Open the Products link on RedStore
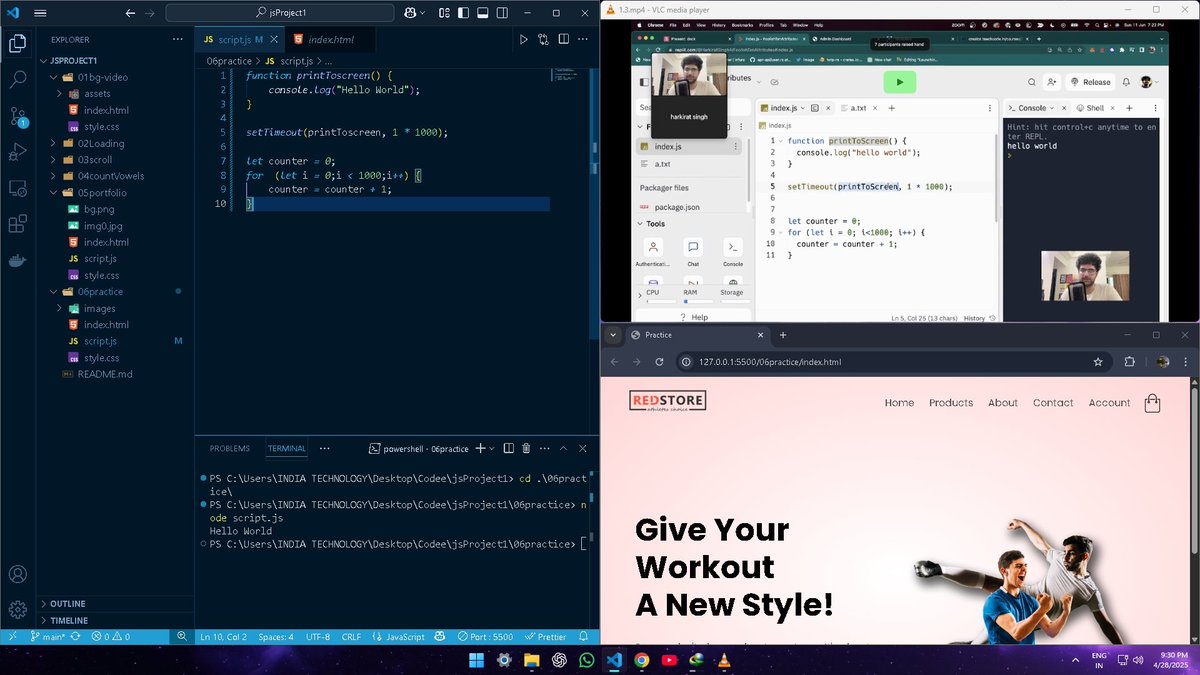 pos(951,403)
